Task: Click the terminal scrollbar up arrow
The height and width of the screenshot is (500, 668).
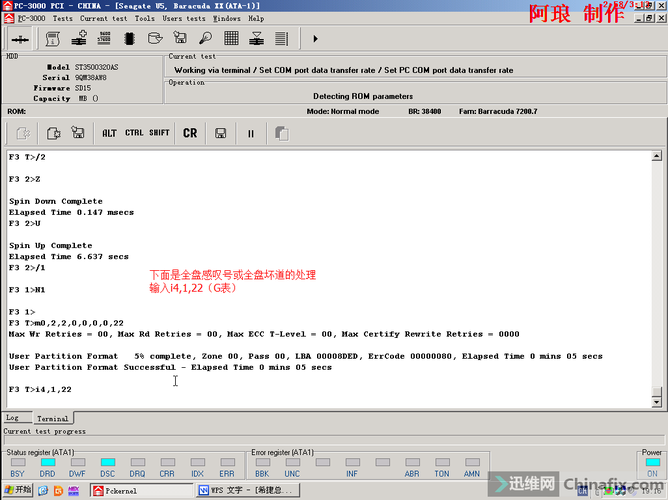Action: (x=656, y=156)
